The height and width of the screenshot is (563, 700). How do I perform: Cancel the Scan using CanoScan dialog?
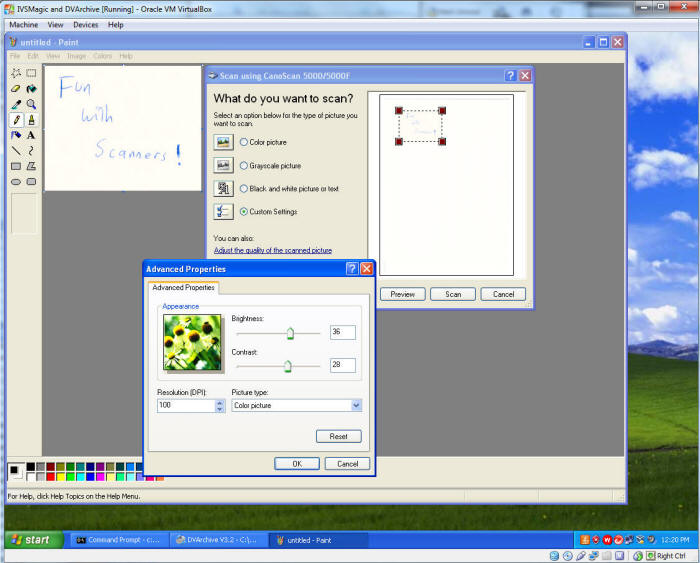504,294
